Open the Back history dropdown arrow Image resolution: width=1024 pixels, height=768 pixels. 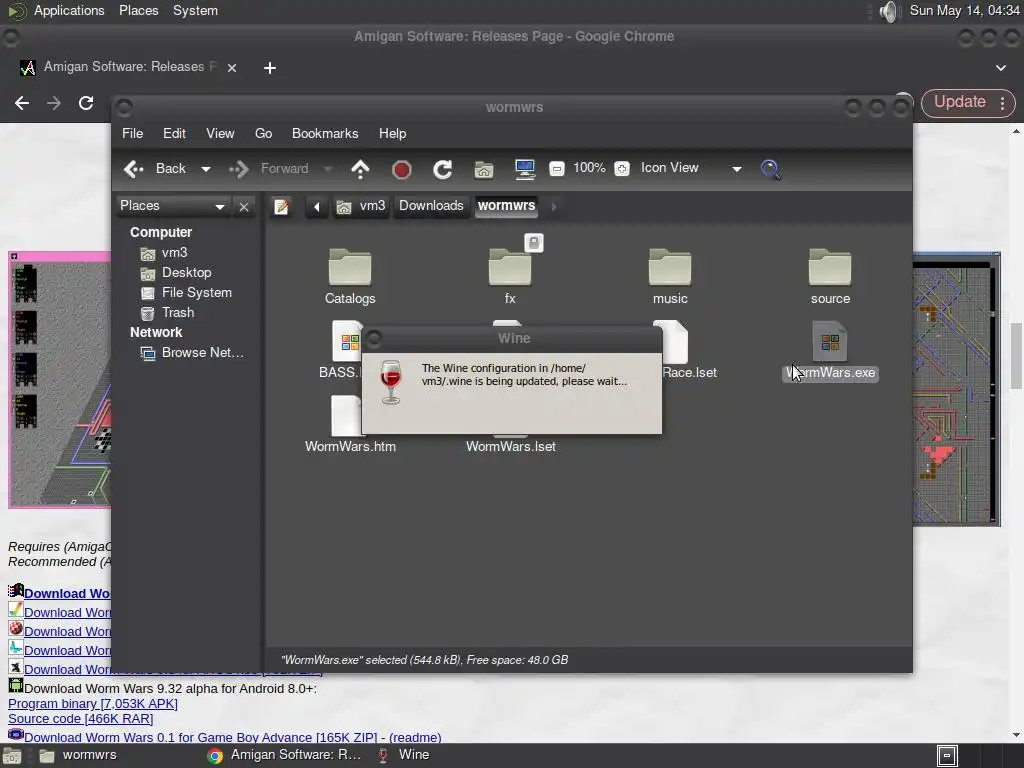(206, 169)
